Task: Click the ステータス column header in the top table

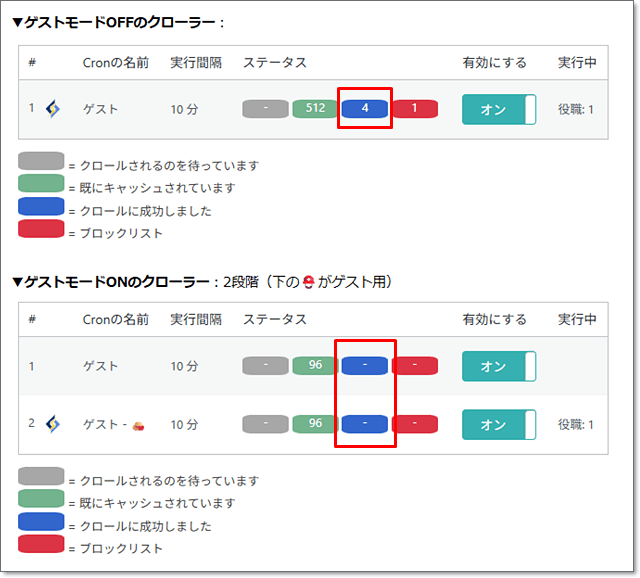Action: coord(275,63)
